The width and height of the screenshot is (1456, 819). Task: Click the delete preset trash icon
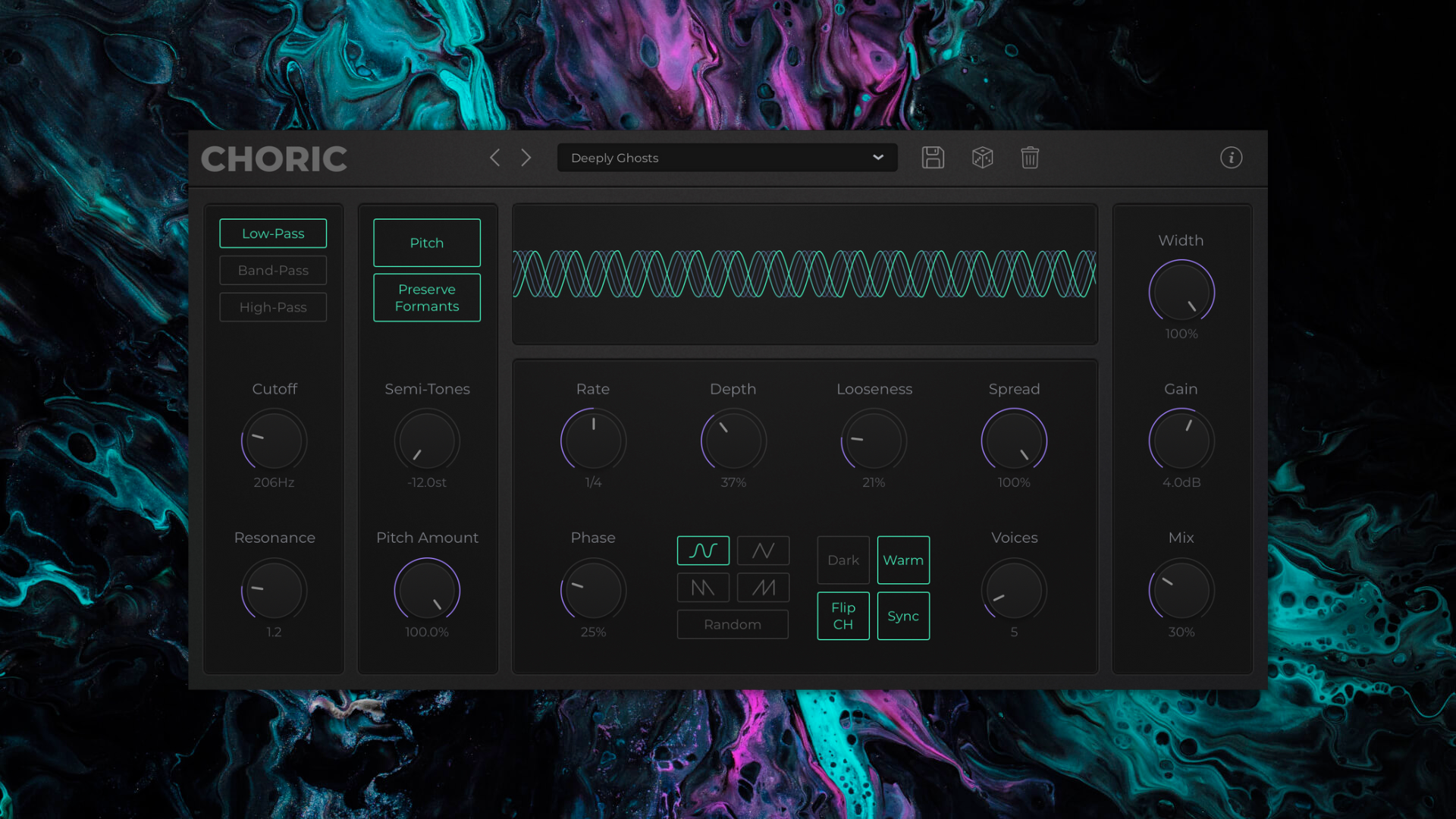1030,158
